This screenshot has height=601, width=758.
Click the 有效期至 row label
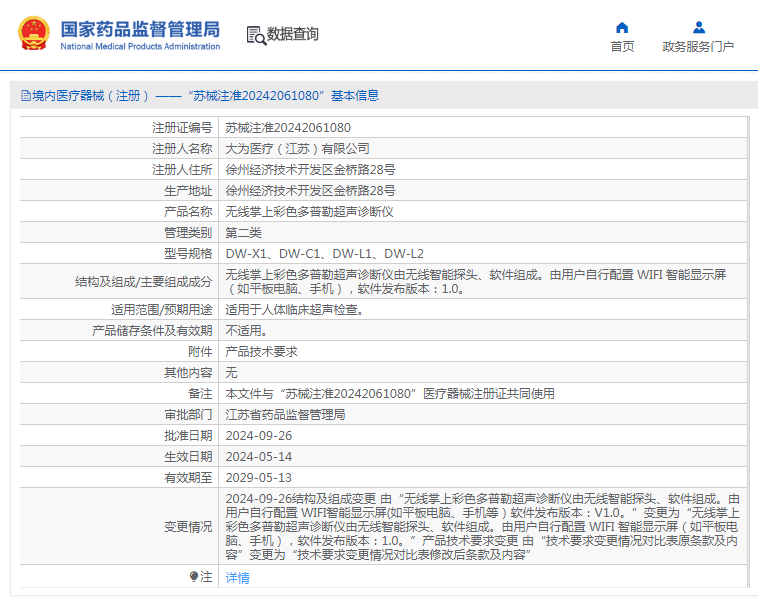point(188,478)
